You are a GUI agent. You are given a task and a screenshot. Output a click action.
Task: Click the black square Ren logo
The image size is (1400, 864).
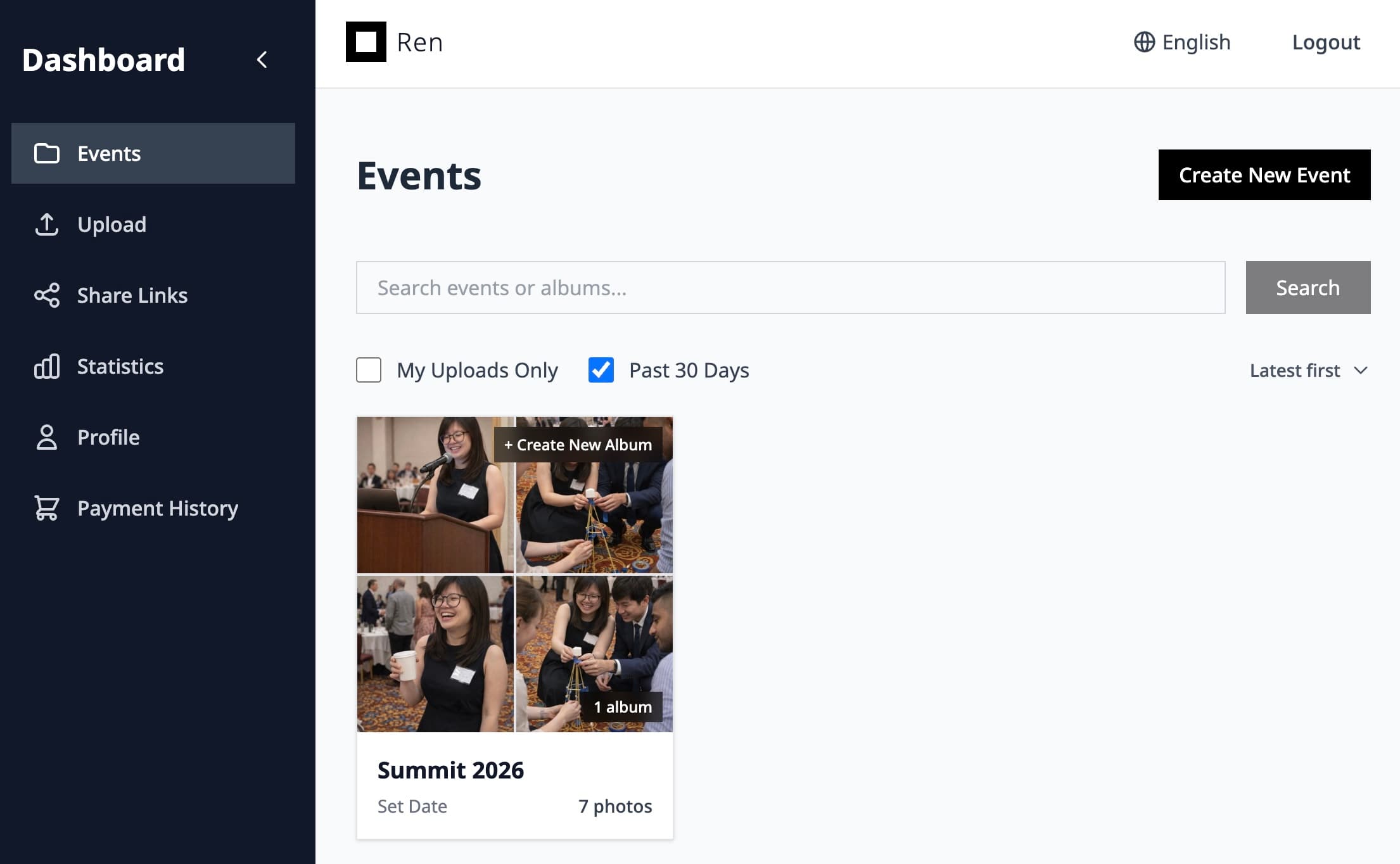(366, 42)
